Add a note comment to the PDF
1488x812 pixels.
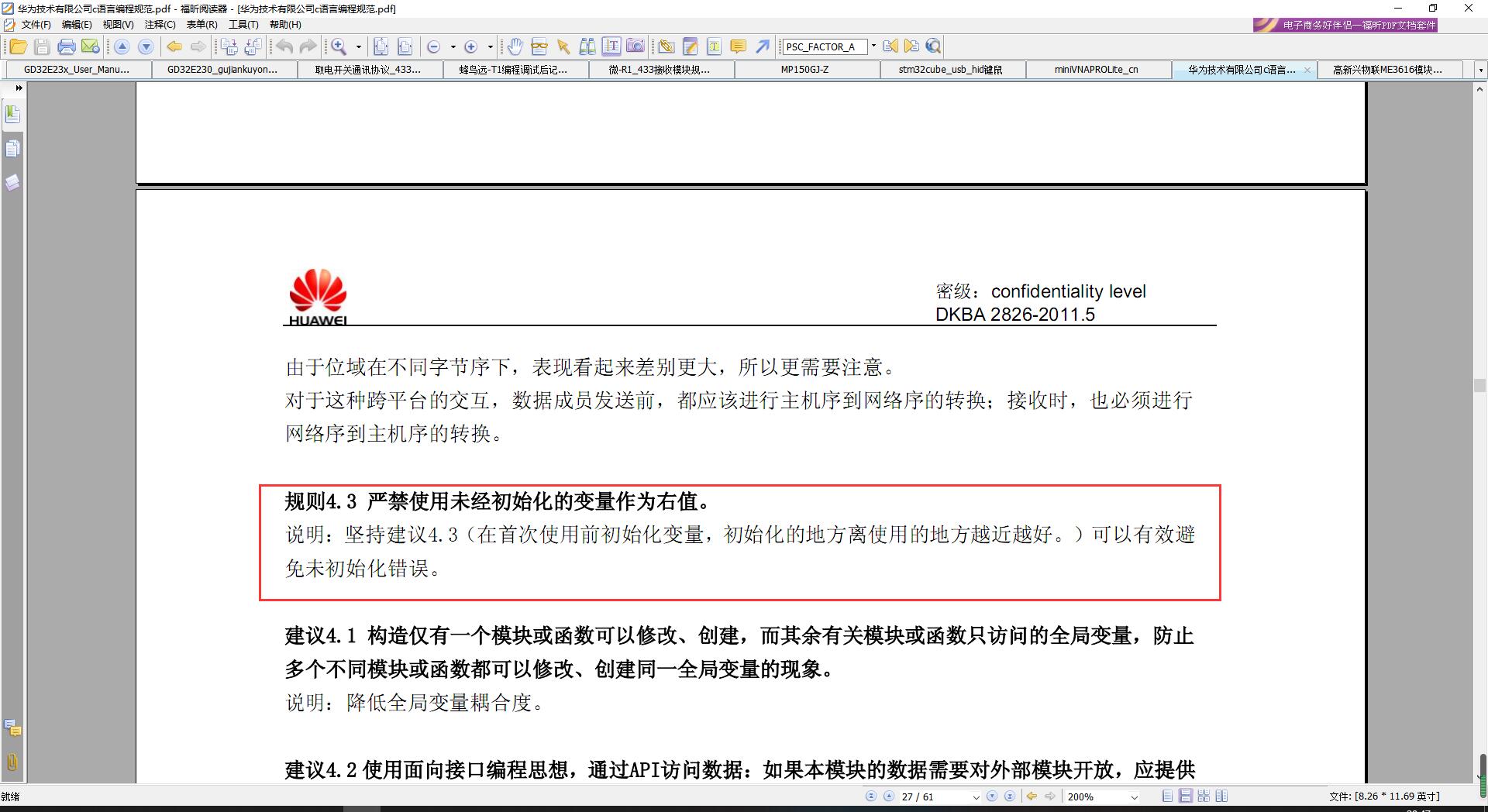click(737, 46)
